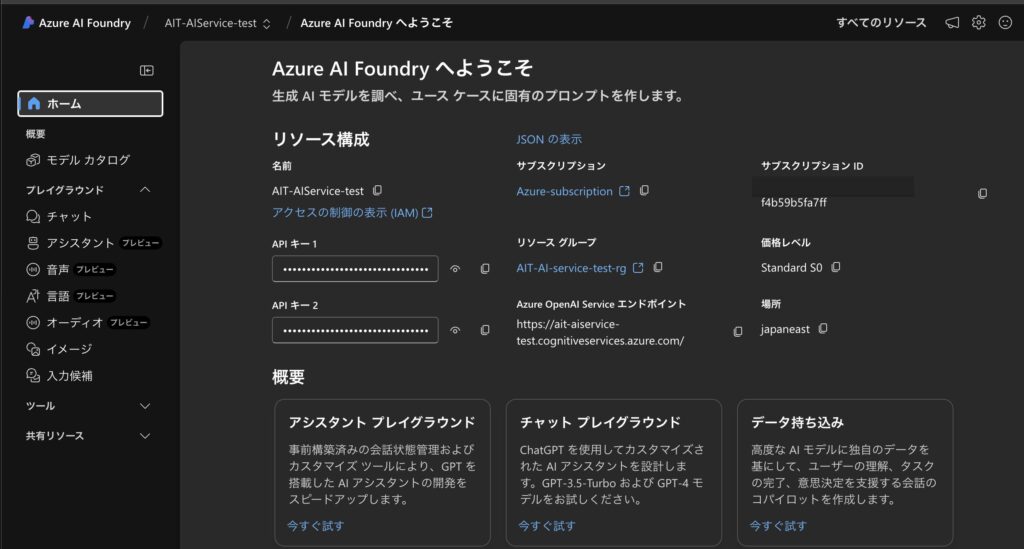Open アクセスの制御の表示 (IAM) link
The image size is (1024, 549).
pyautogui.click(x=352, y=213)
